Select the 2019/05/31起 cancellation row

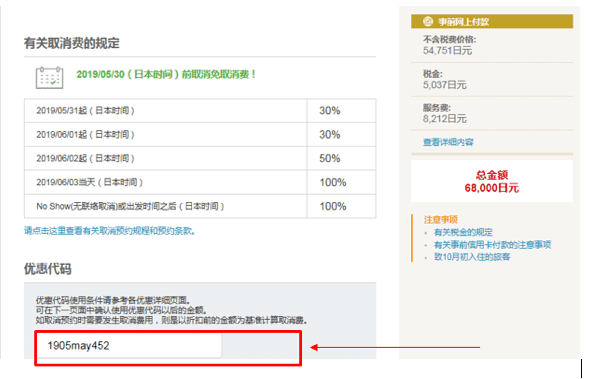tap(200, 111)
